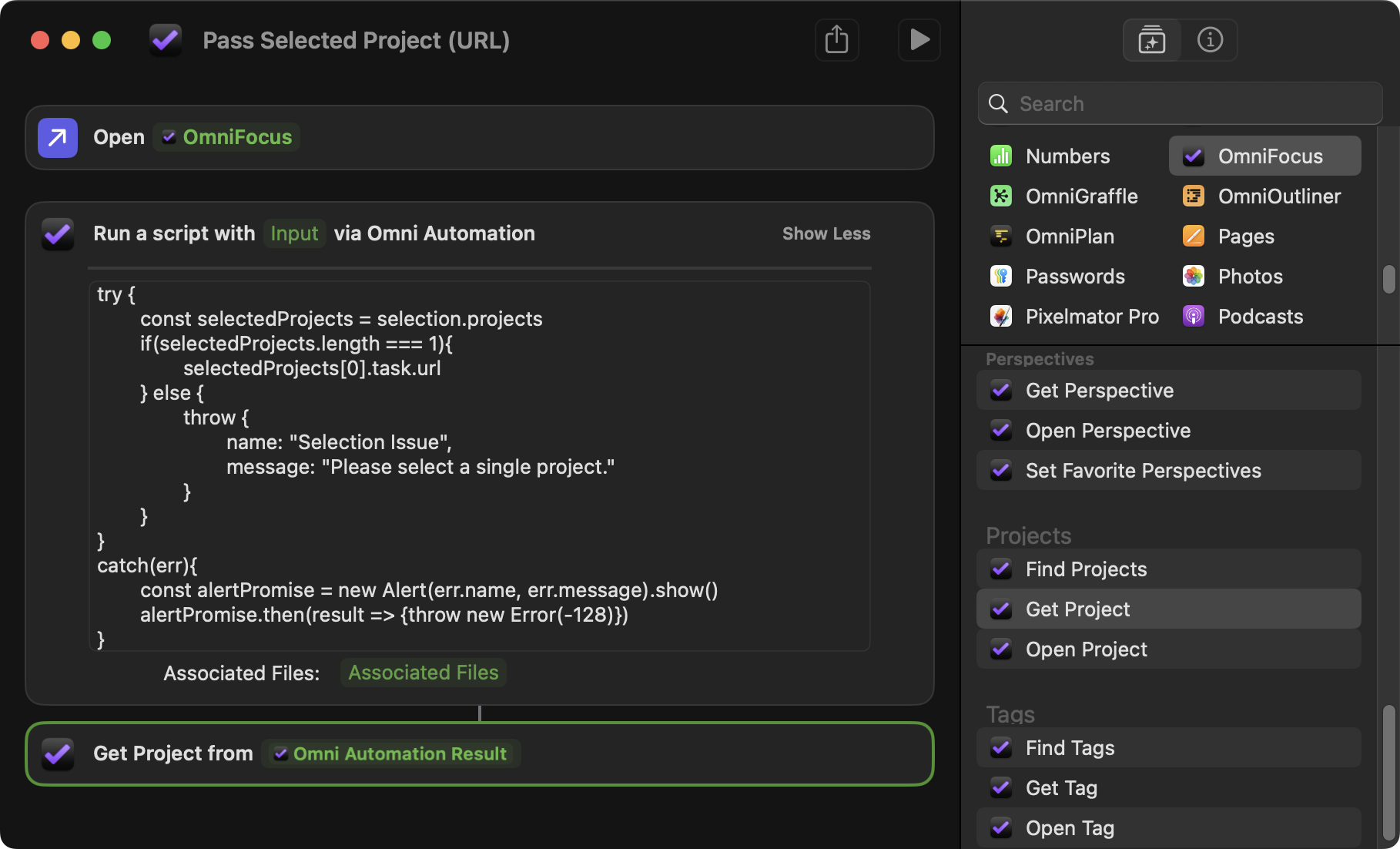Select the OmniOutliner app icon
1400x849 pixels.
click(x=1194, y=196)
